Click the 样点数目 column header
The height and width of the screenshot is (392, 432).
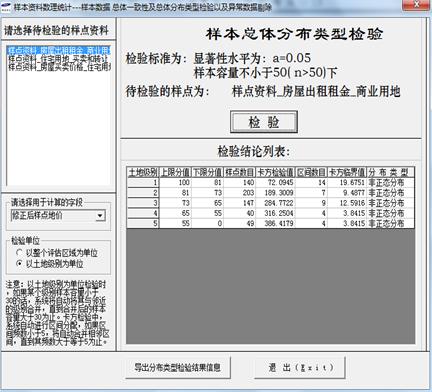240,172
